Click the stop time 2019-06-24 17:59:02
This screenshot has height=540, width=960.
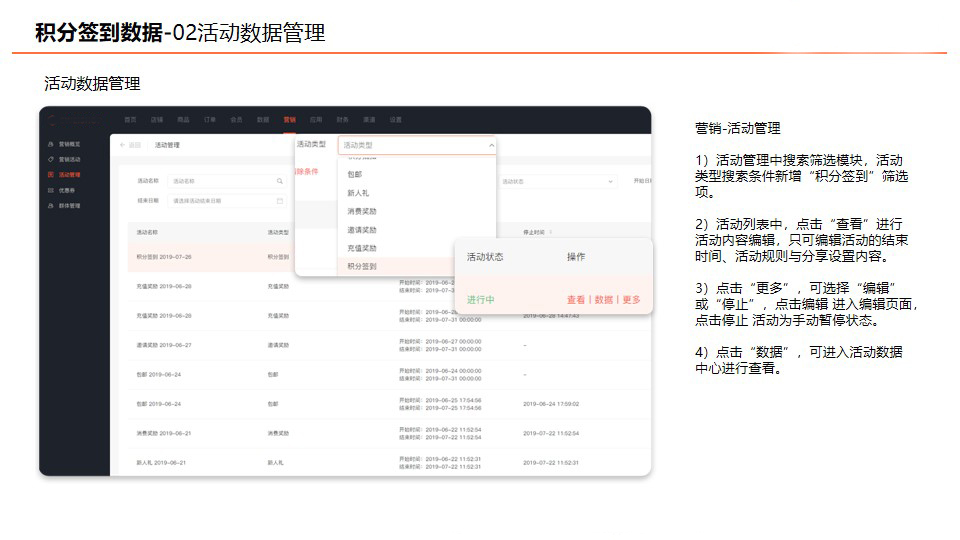click(551, 404)
